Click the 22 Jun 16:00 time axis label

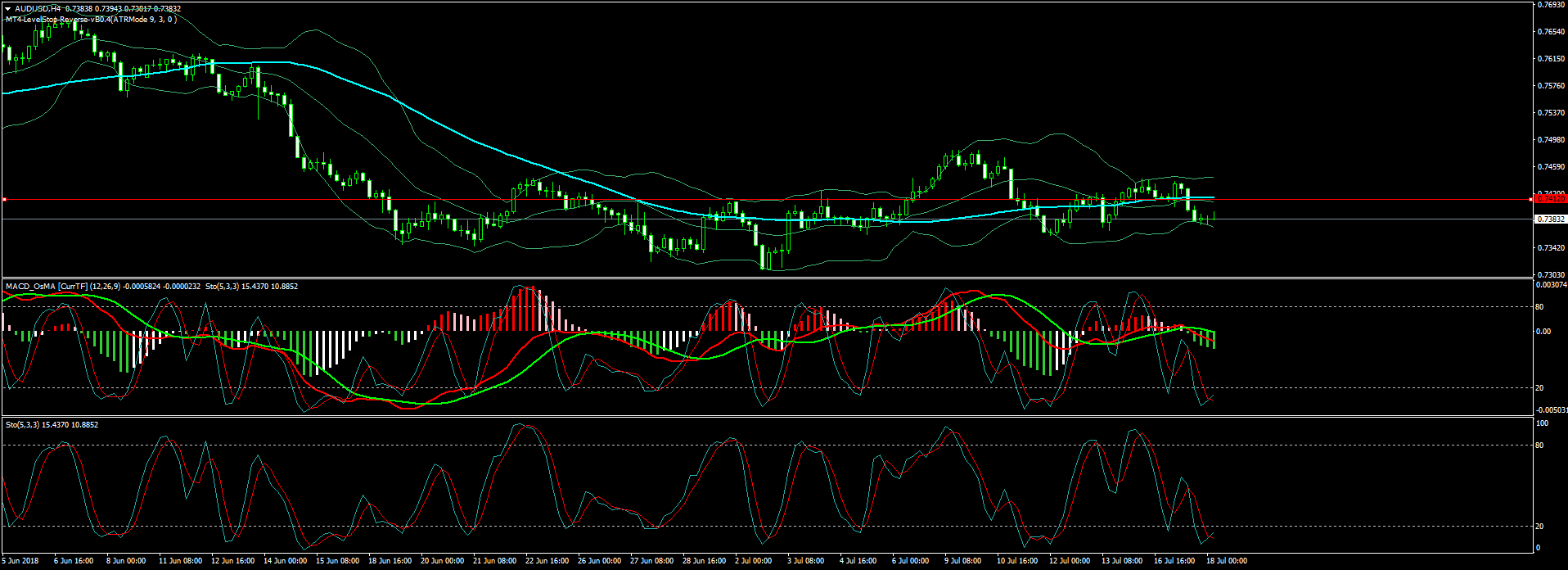coord(547,561)
